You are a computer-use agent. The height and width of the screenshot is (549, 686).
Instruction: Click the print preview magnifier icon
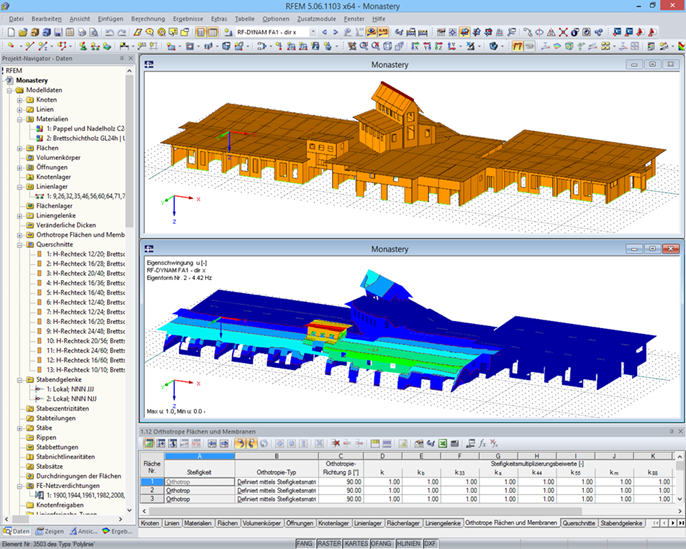[x=94, y=32]
